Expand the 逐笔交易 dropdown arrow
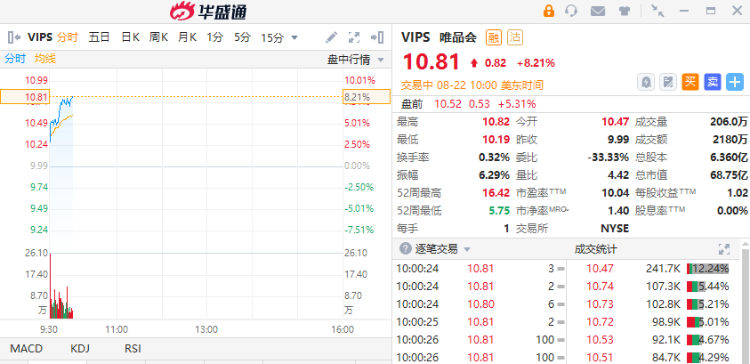This screenshot has height=364, width=750. coord(467,250)
